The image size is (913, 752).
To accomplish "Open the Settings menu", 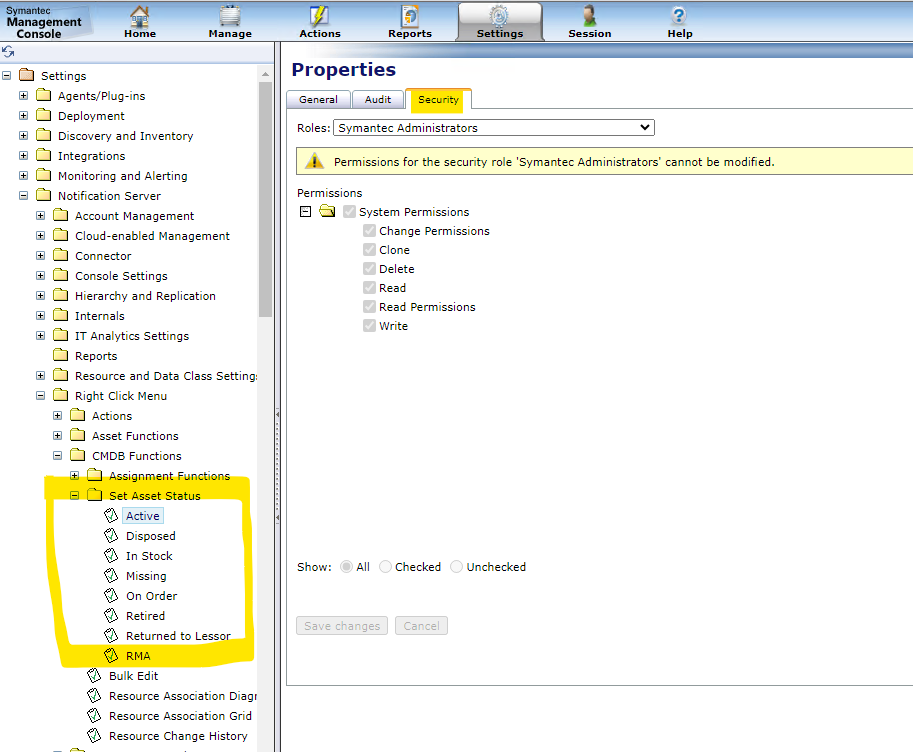I will (x=500, y=22).
